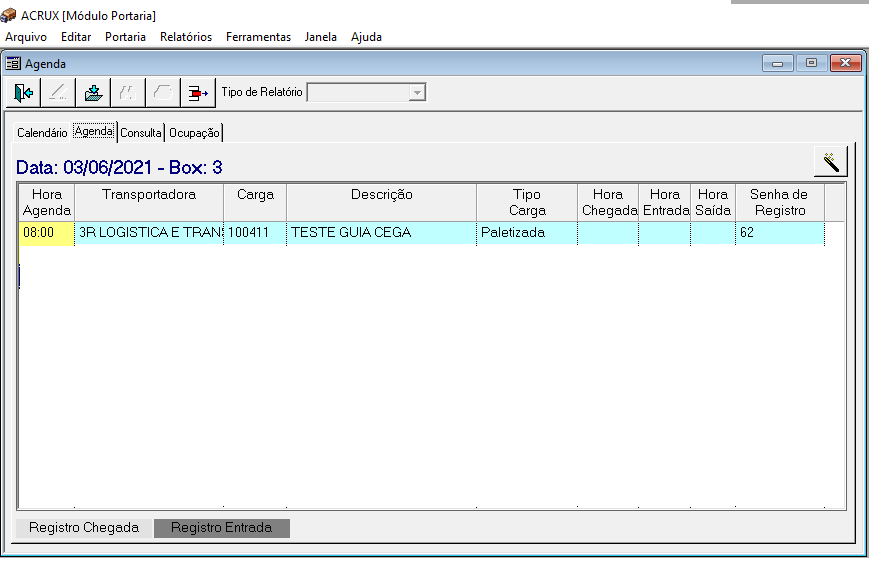Click the Registro Entrada button

(222, 528)
